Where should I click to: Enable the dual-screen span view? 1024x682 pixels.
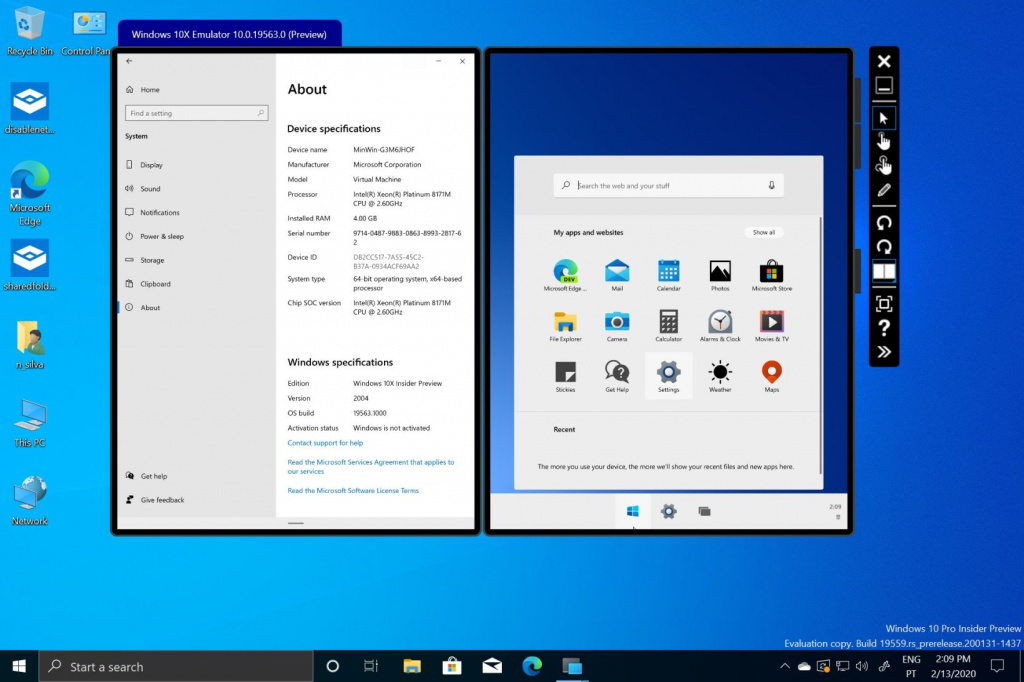(884, 271)
